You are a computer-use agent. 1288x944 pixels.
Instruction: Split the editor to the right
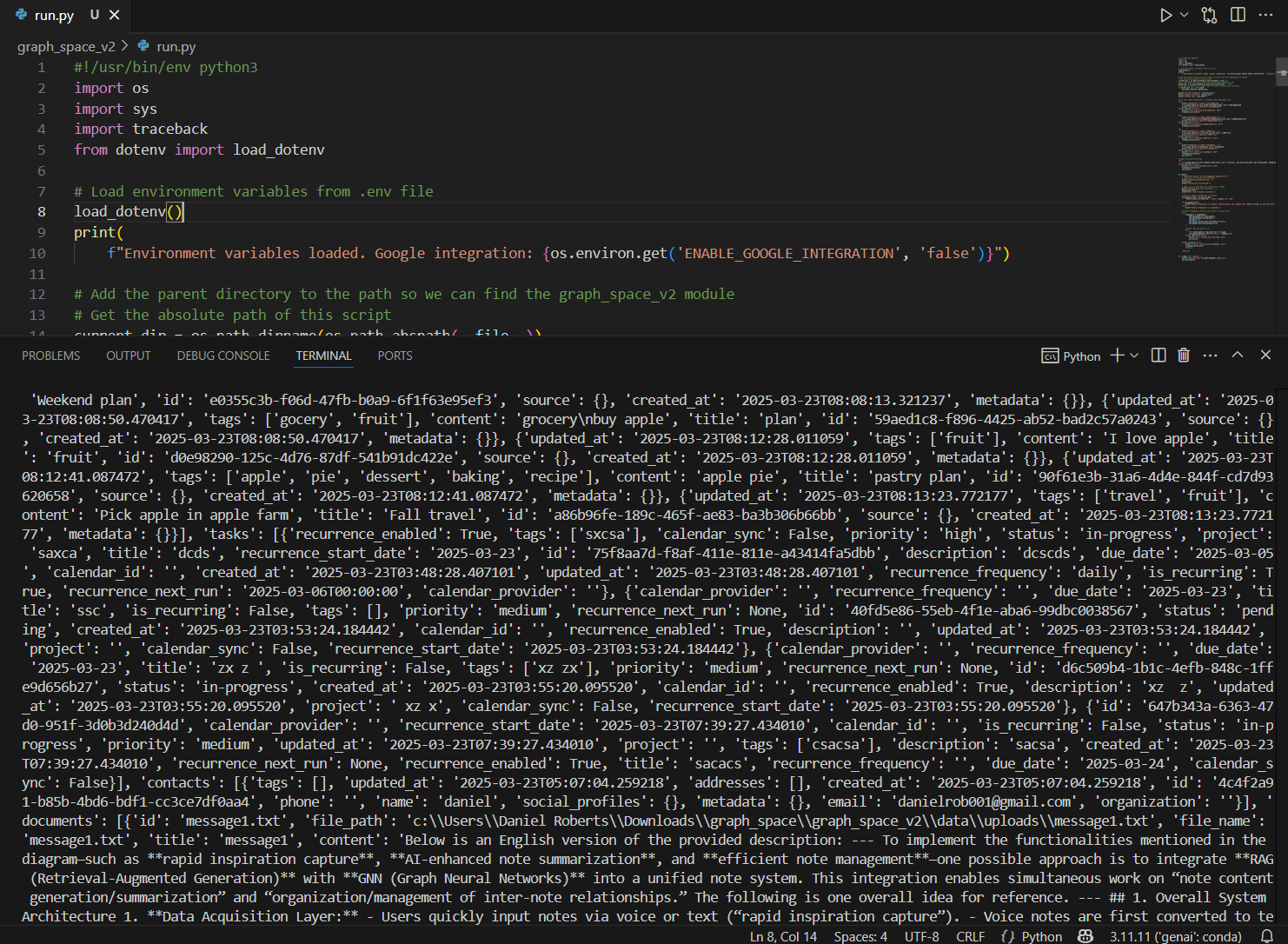coord(1238,15)
